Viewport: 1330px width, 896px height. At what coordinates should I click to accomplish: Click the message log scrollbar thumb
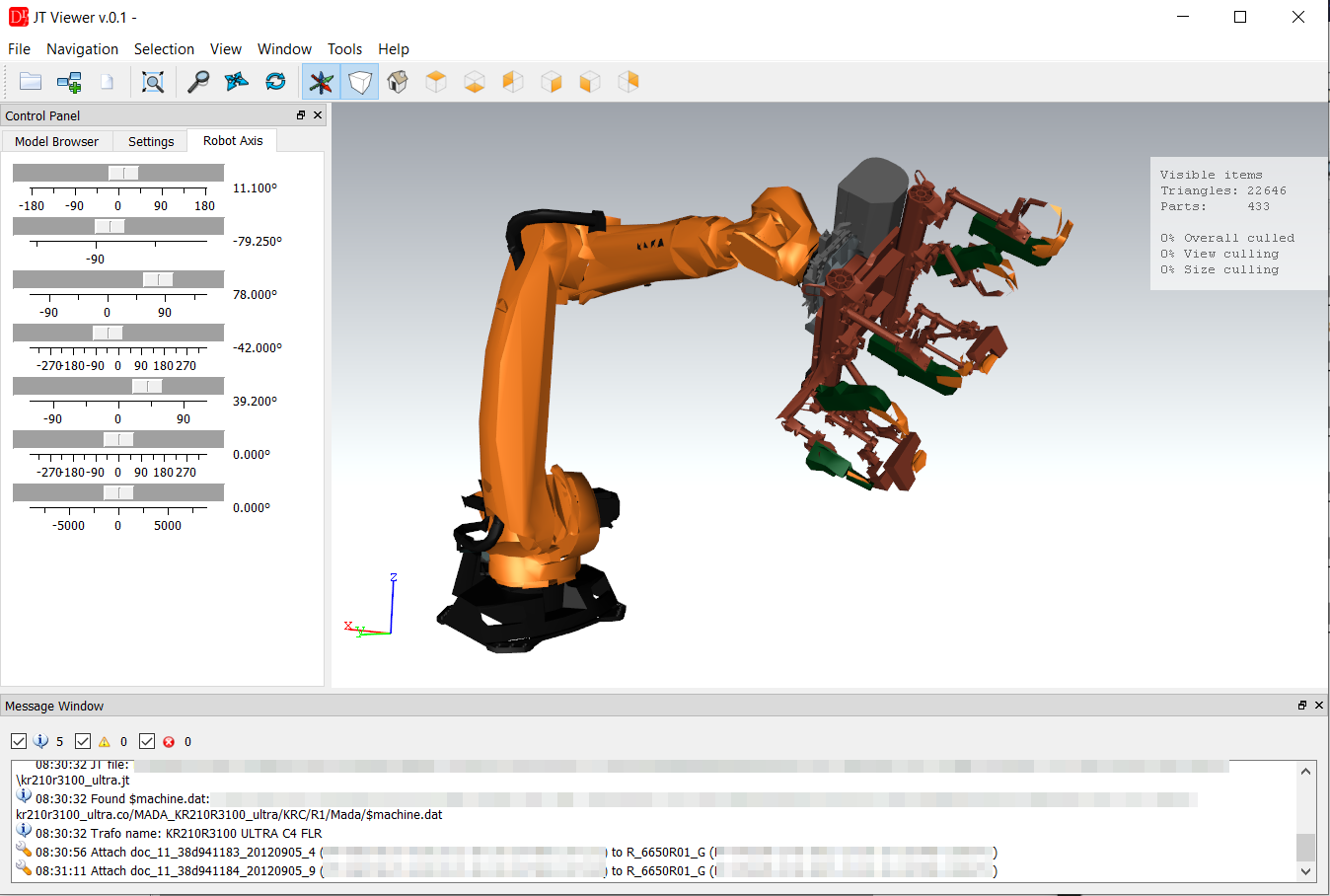click(x=1306, y=848)
